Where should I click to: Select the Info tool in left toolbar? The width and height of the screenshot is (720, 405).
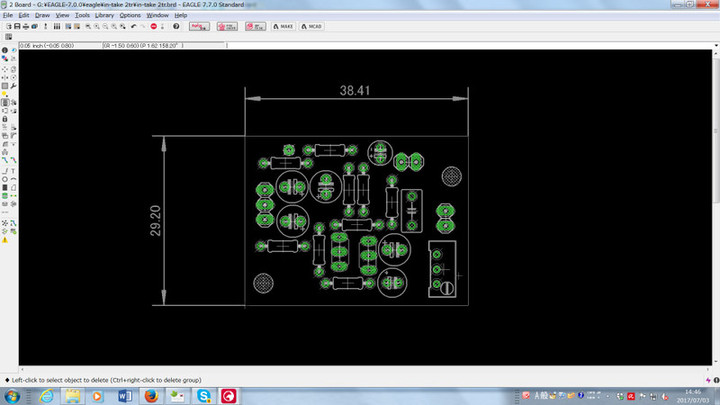tap(4, 50)
